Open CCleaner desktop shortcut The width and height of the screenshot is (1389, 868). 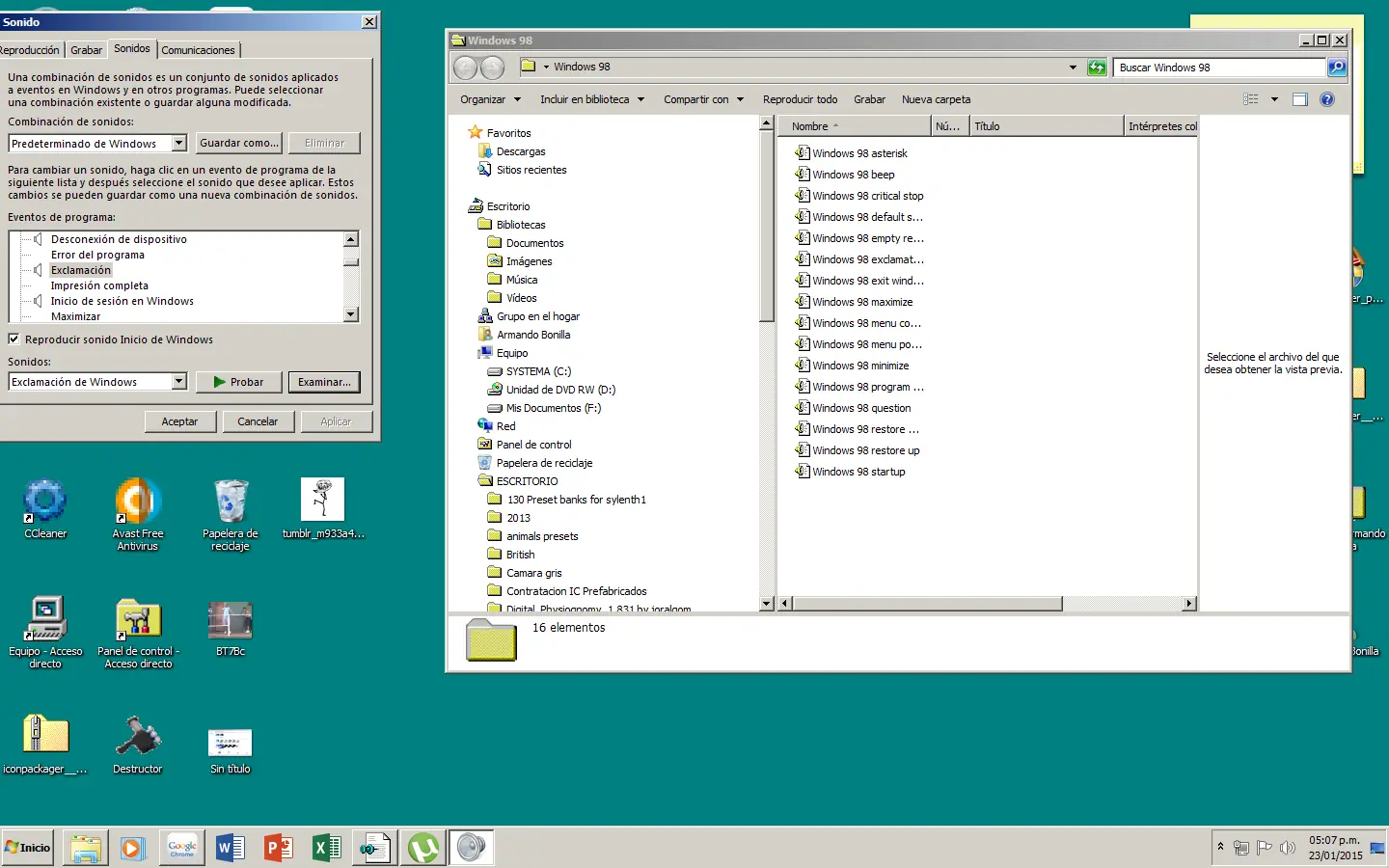pyautogui.click(x=45, y=508)
